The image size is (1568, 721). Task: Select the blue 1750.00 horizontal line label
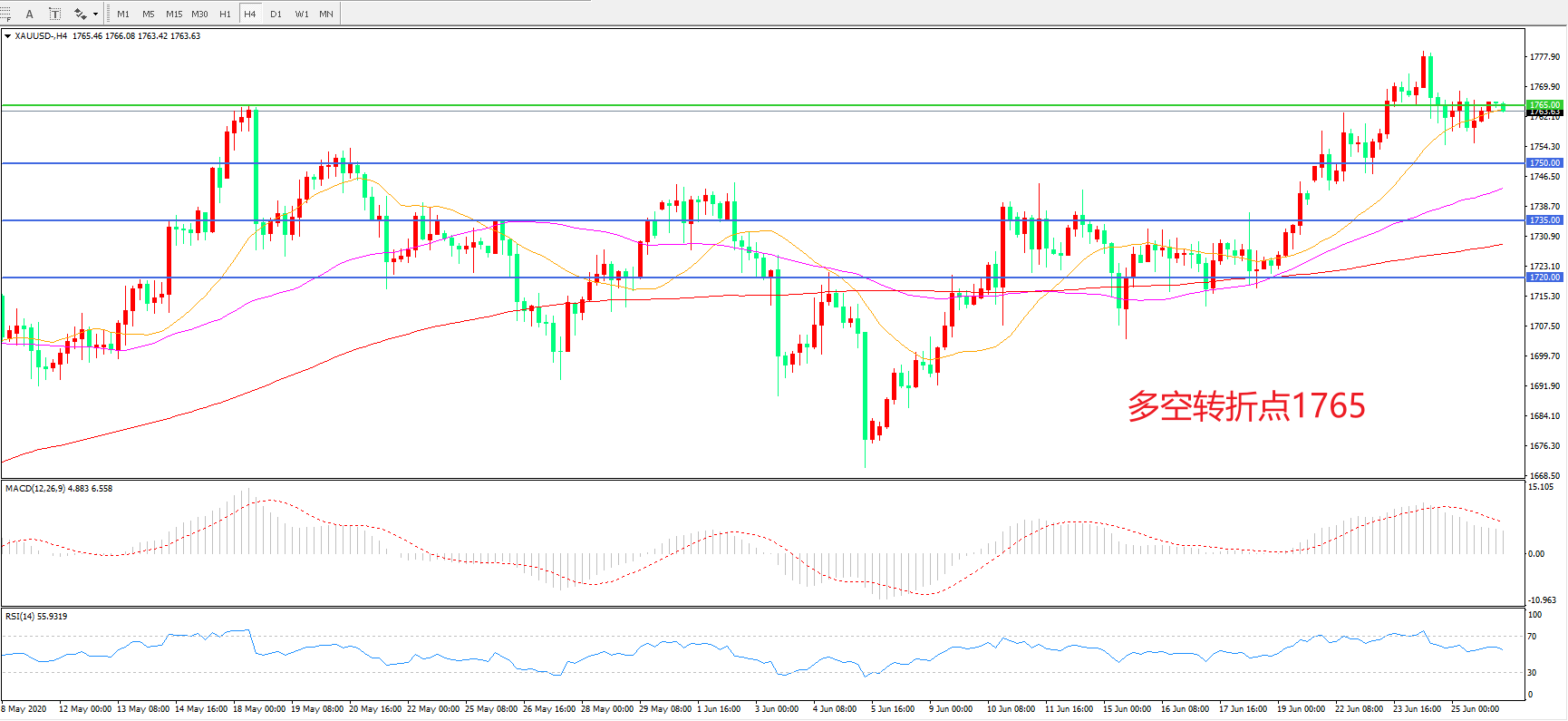[1544, 163]
